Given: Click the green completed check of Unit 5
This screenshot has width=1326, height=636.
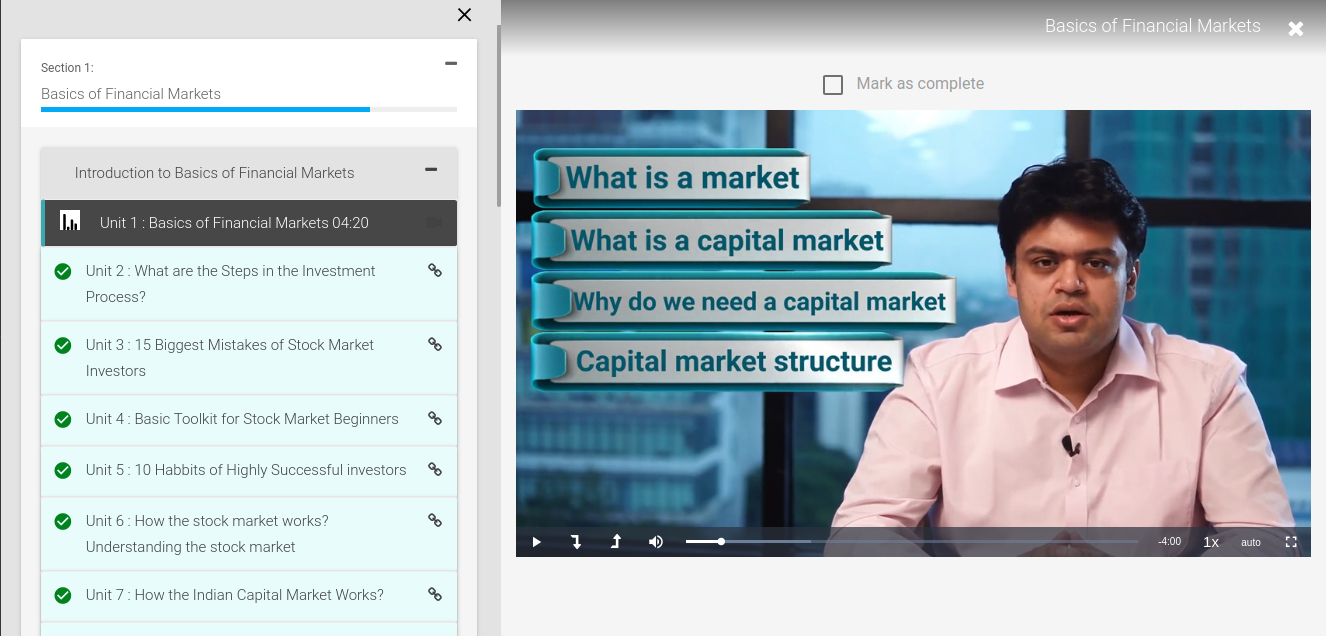Looking at the screenshot, I should coord(63,470).
